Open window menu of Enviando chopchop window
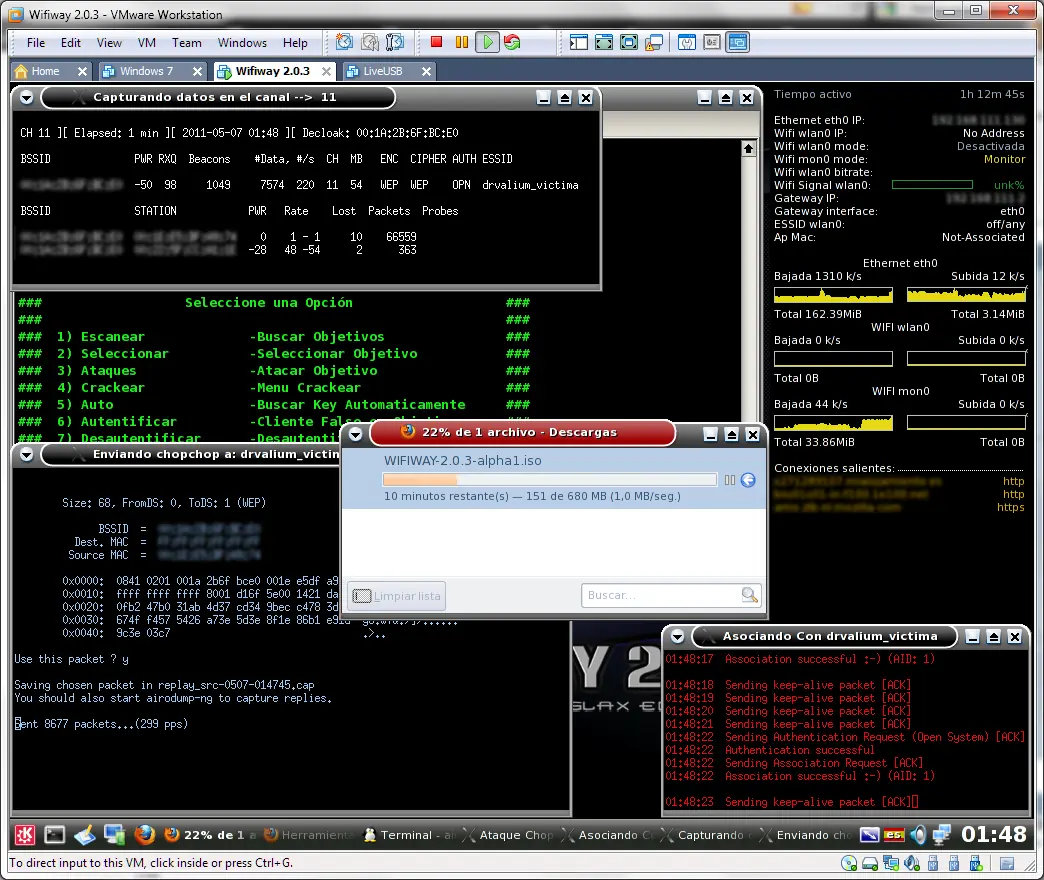 pos(27,455)
